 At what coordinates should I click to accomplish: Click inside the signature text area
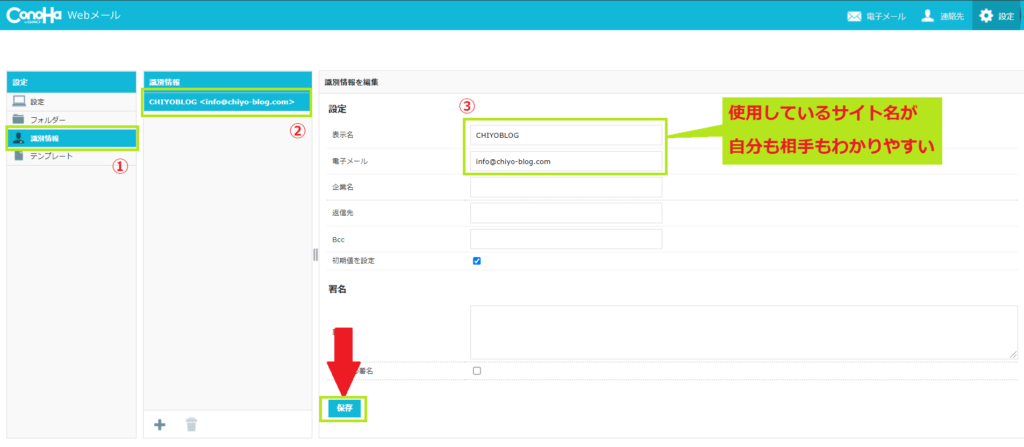tap(743, 332)
